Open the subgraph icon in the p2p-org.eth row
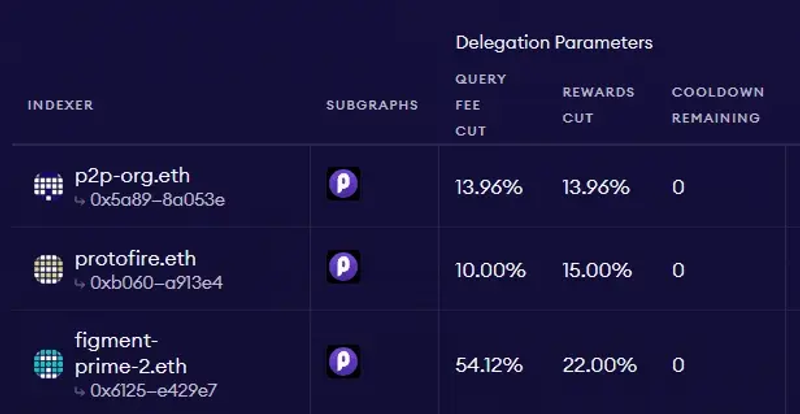800x414 pixels. 343,183
